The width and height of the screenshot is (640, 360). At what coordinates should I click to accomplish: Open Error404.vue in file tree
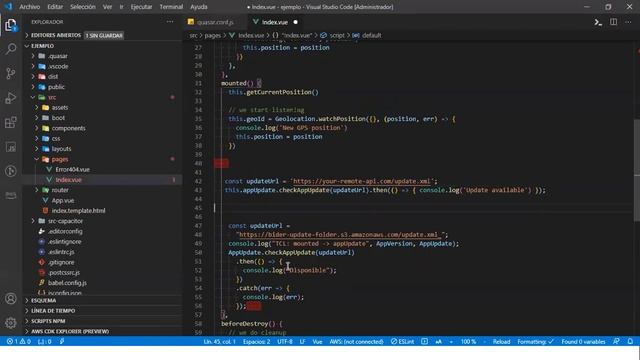pos(72,169)
